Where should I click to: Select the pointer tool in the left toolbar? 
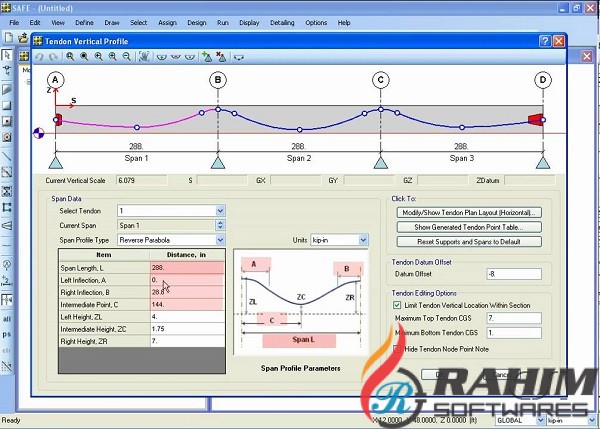pos(7,55)
